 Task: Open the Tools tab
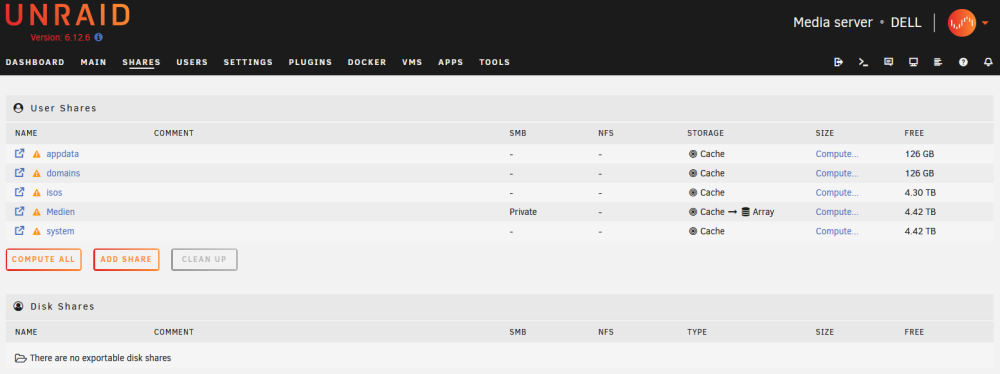tap(494, 62)
